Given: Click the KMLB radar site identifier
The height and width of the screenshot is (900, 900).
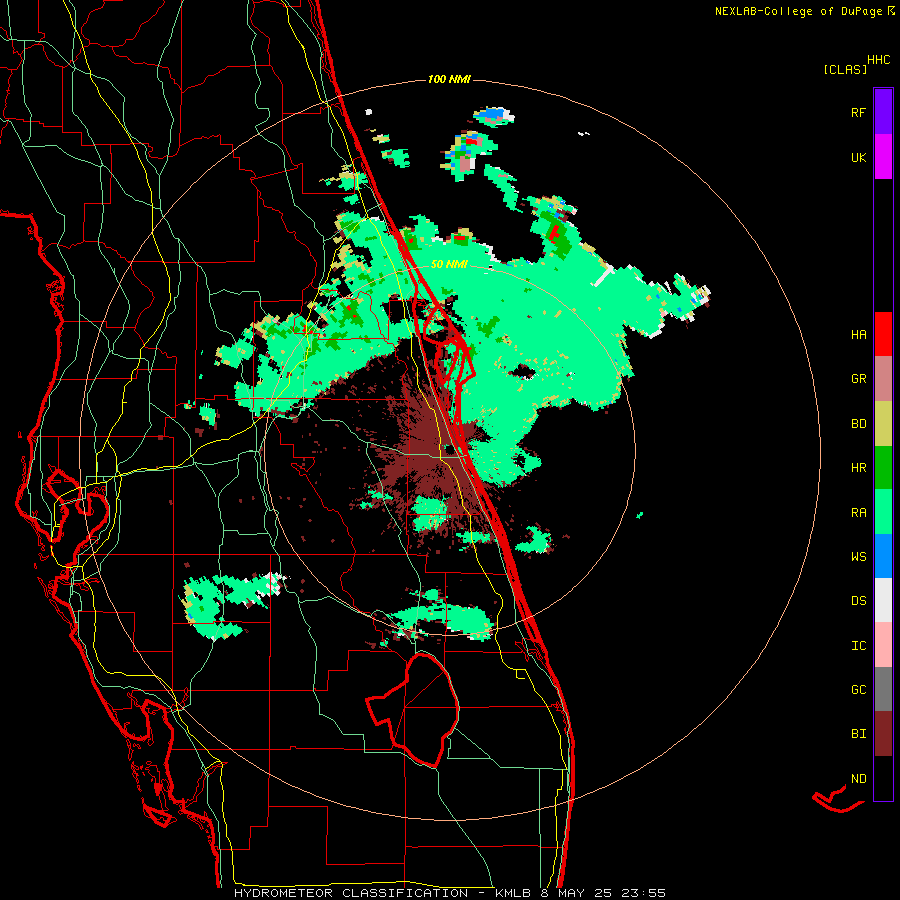Looking at the screenshot, I should (x=515, y=893).
